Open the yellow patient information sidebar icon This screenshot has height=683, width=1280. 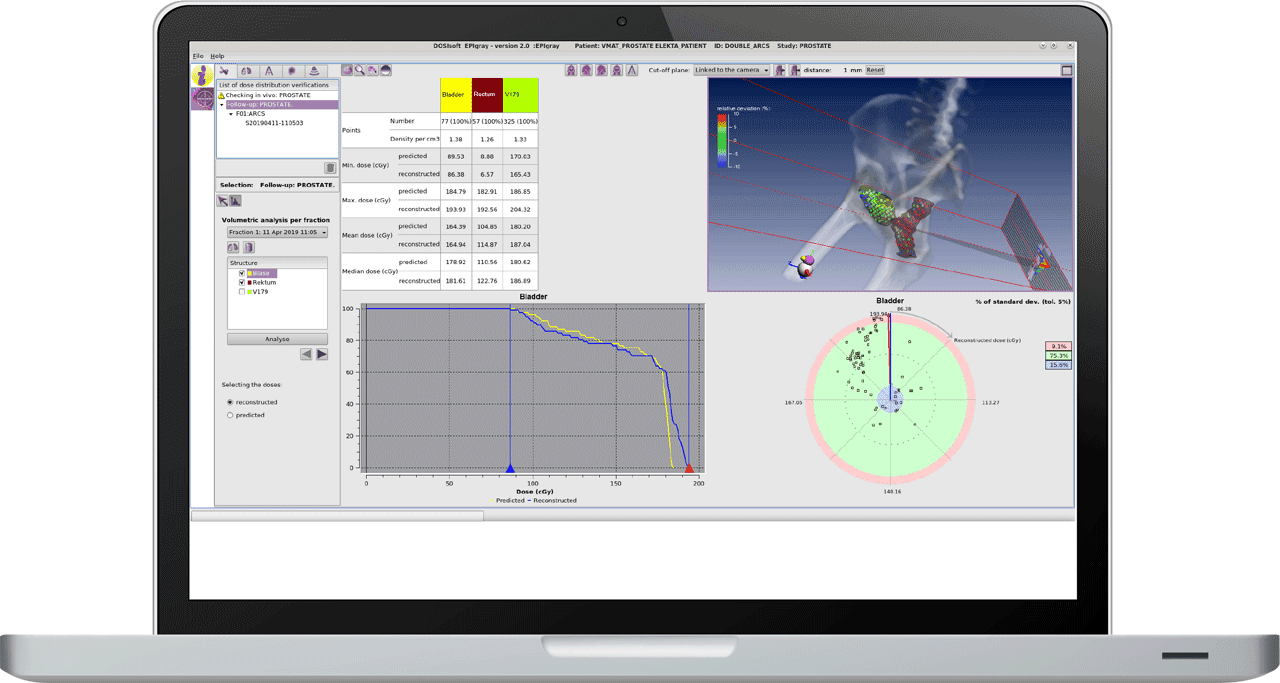pos(203,75)
